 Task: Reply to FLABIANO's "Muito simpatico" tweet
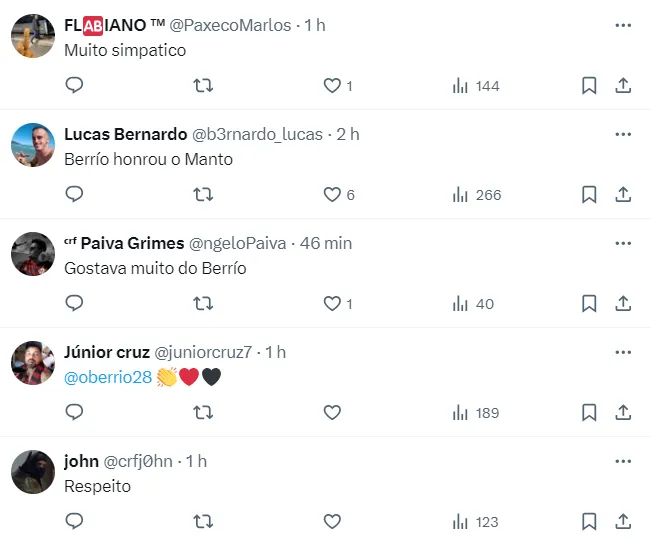74,86
